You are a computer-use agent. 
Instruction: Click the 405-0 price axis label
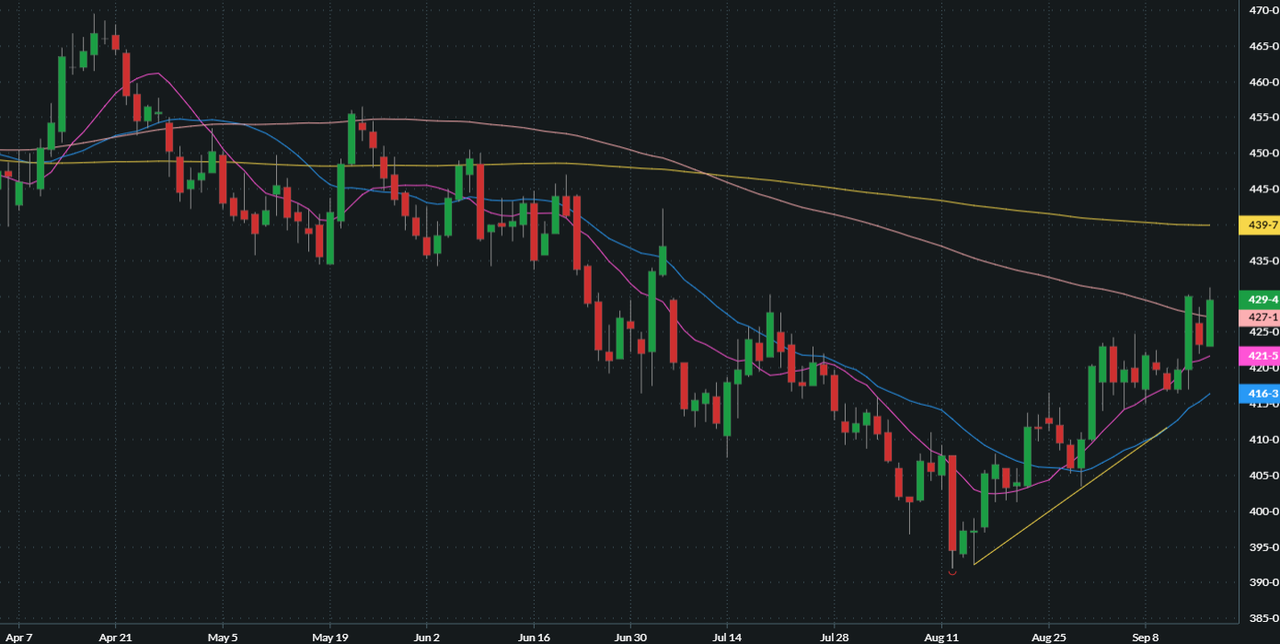1264,475
